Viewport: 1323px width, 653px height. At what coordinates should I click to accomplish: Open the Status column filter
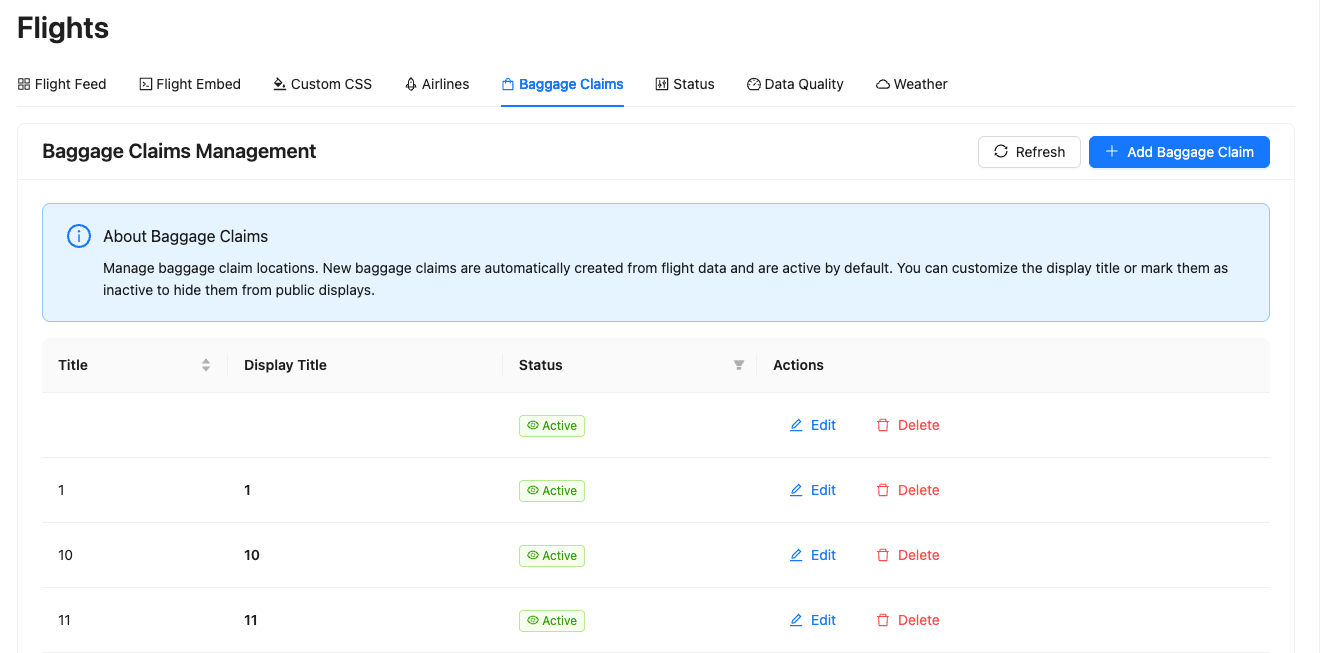(x=739, y=365)
